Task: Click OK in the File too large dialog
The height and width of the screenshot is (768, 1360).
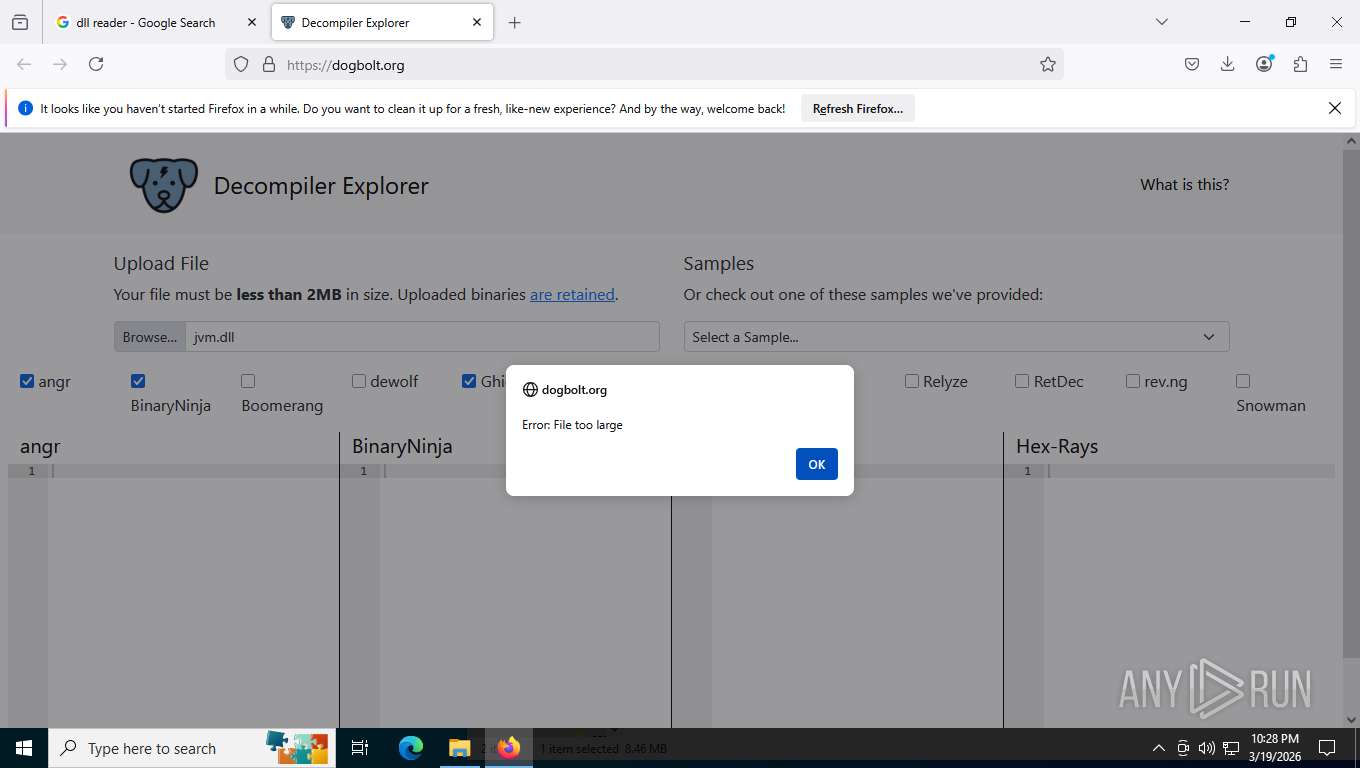Action: click(816, 464)
